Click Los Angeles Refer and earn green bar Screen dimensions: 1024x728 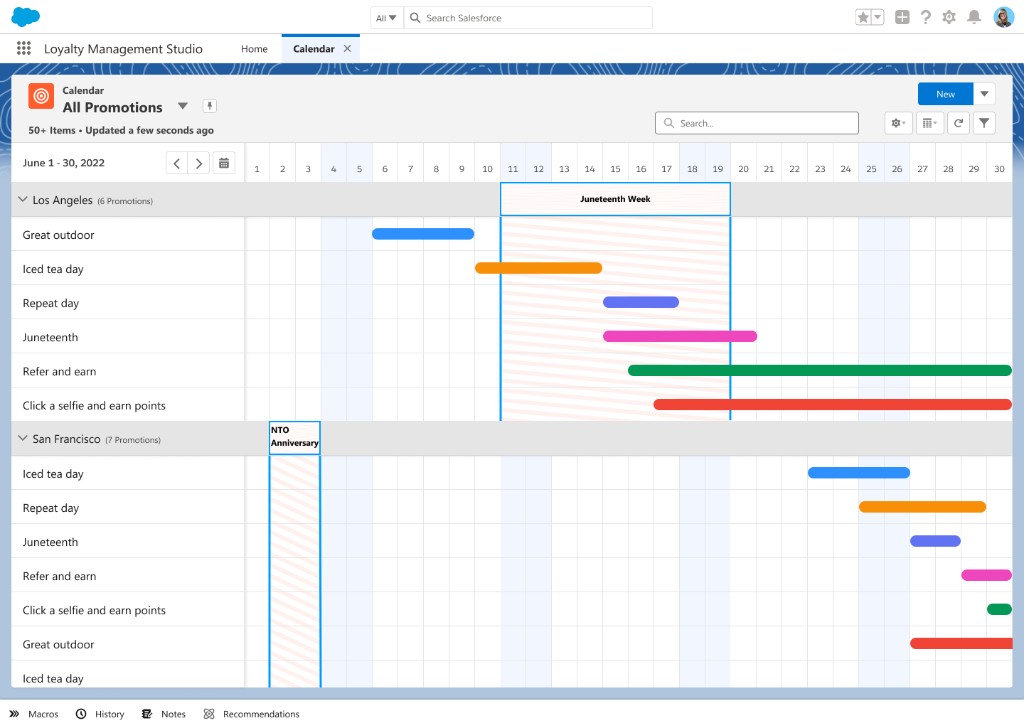(820, 370)
